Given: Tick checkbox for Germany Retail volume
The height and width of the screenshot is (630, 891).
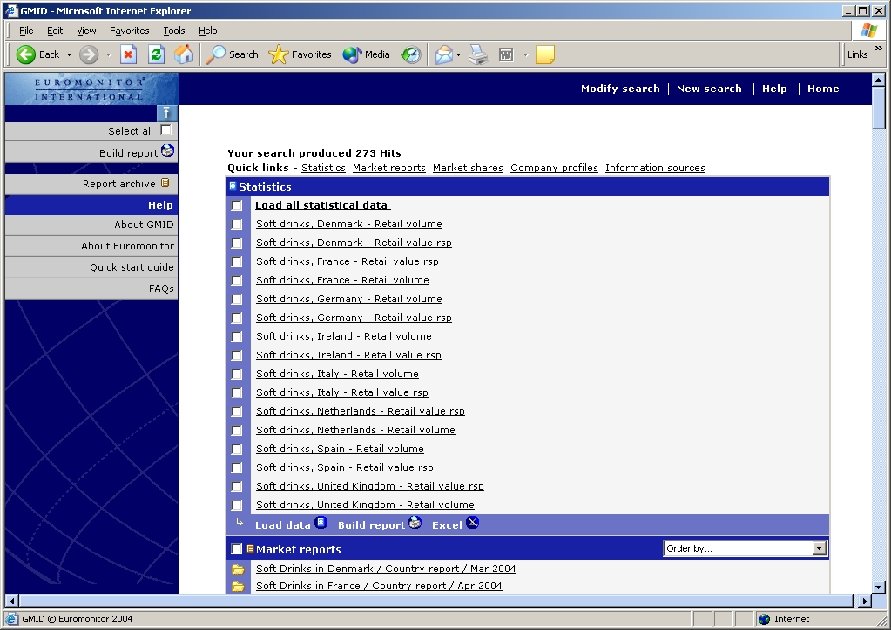Looking at the screenshot, I should 237,299.
